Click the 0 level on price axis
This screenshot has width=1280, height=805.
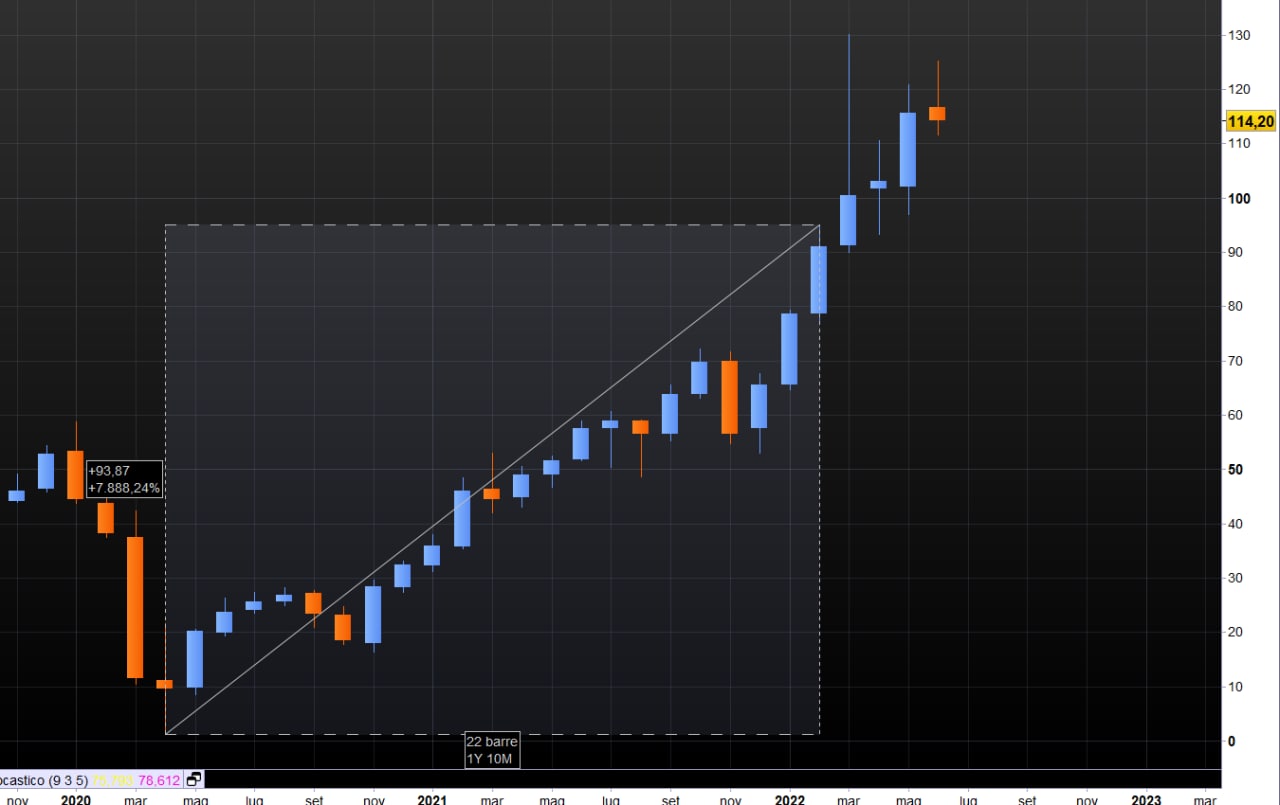point(1230,741)
